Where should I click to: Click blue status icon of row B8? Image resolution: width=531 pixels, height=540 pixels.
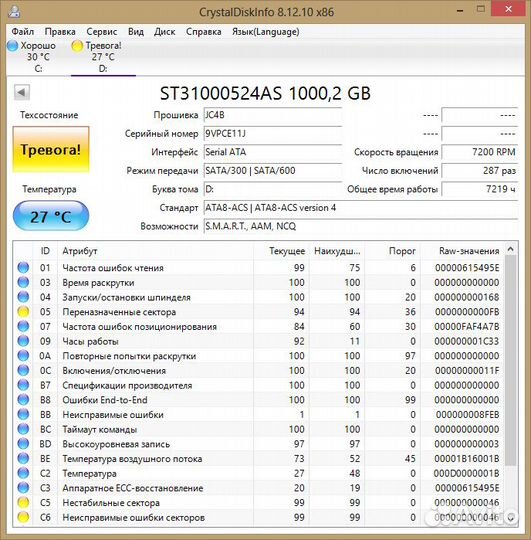[x=23, y=400]
